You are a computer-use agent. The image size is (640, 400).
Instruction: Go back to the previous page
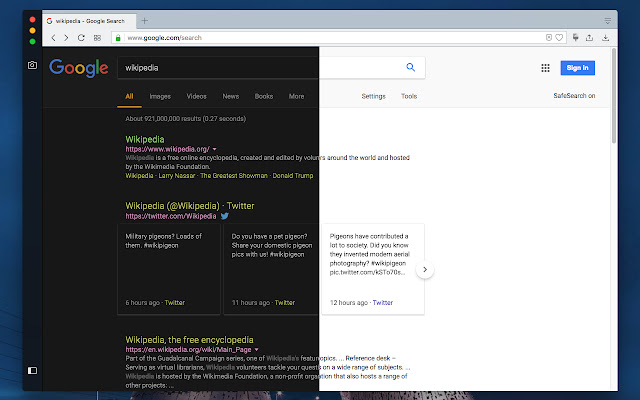53,38
